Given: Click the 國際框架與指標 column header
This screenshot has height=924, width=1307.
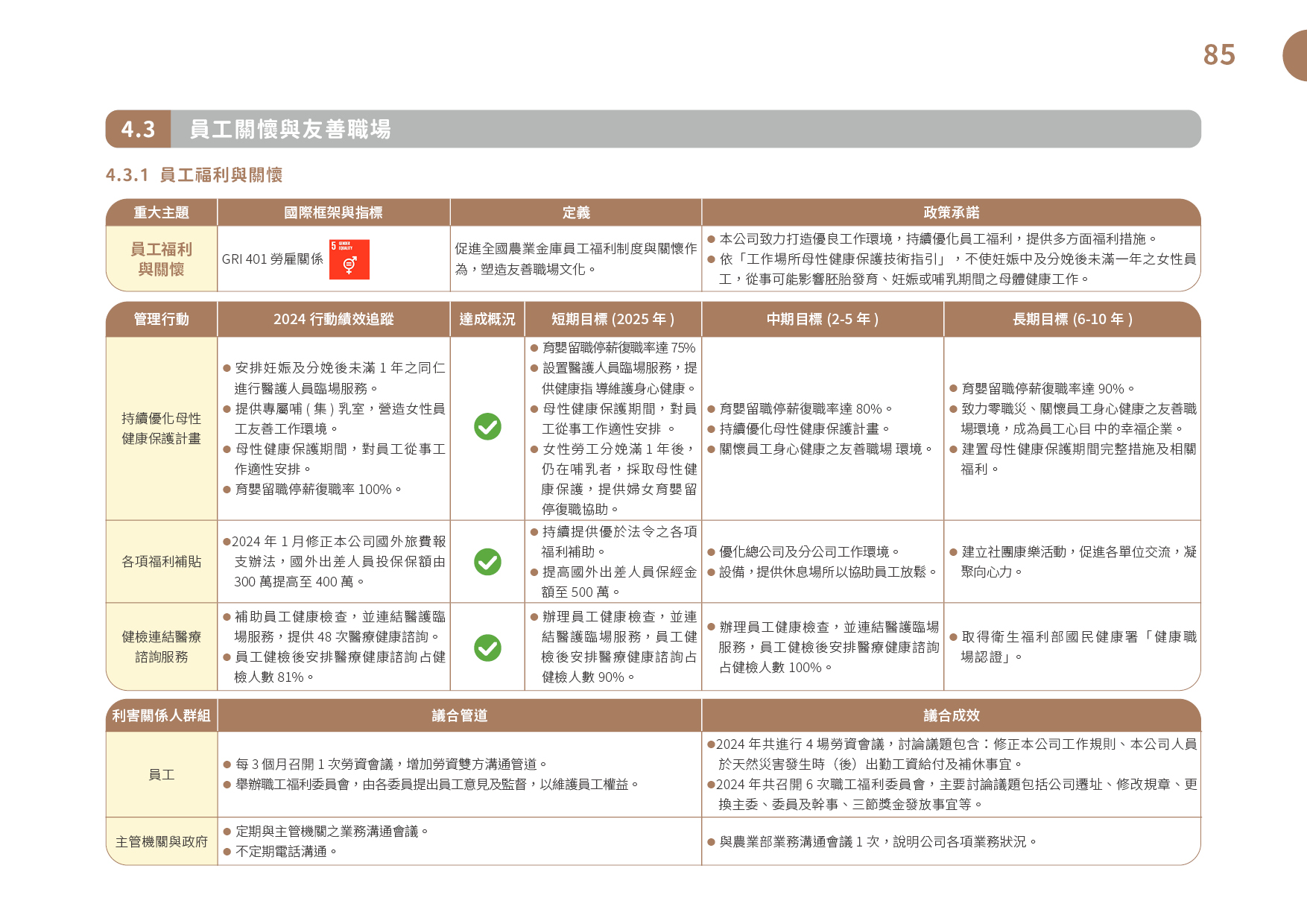Looking at the screenshot, I should 333,213.
